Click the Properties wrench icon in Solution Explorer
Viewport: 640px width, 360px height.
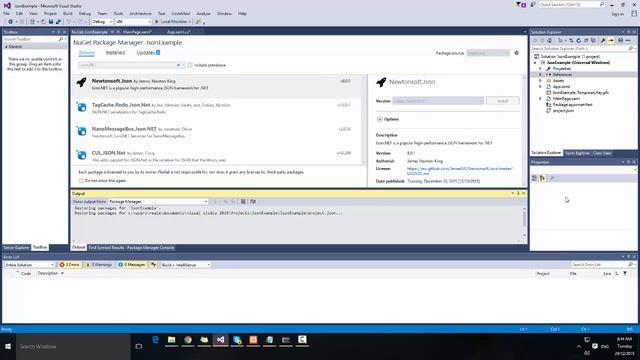[x=603, y=40]
